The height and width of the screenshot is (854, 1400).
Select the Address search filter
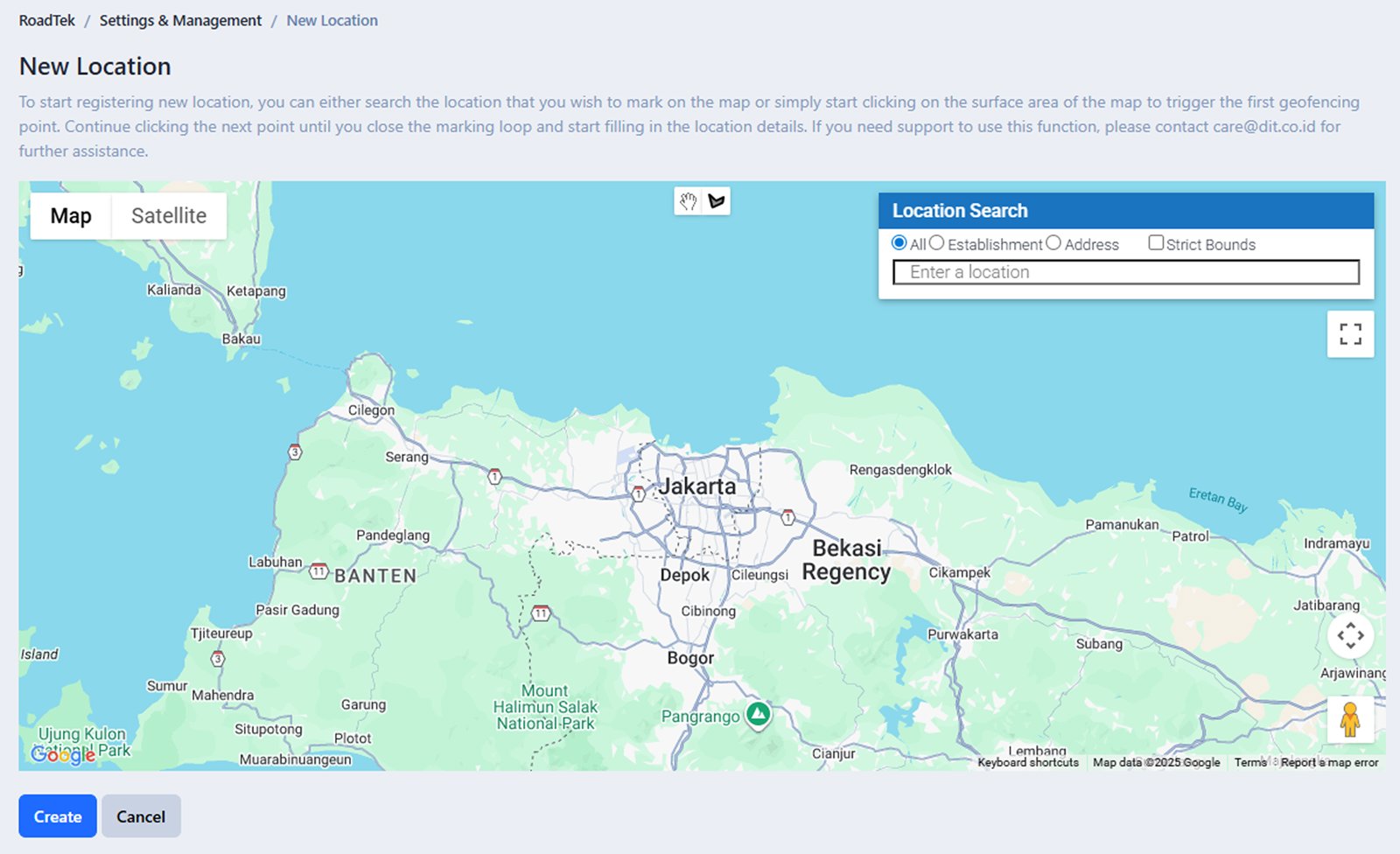pos(1053,243)
